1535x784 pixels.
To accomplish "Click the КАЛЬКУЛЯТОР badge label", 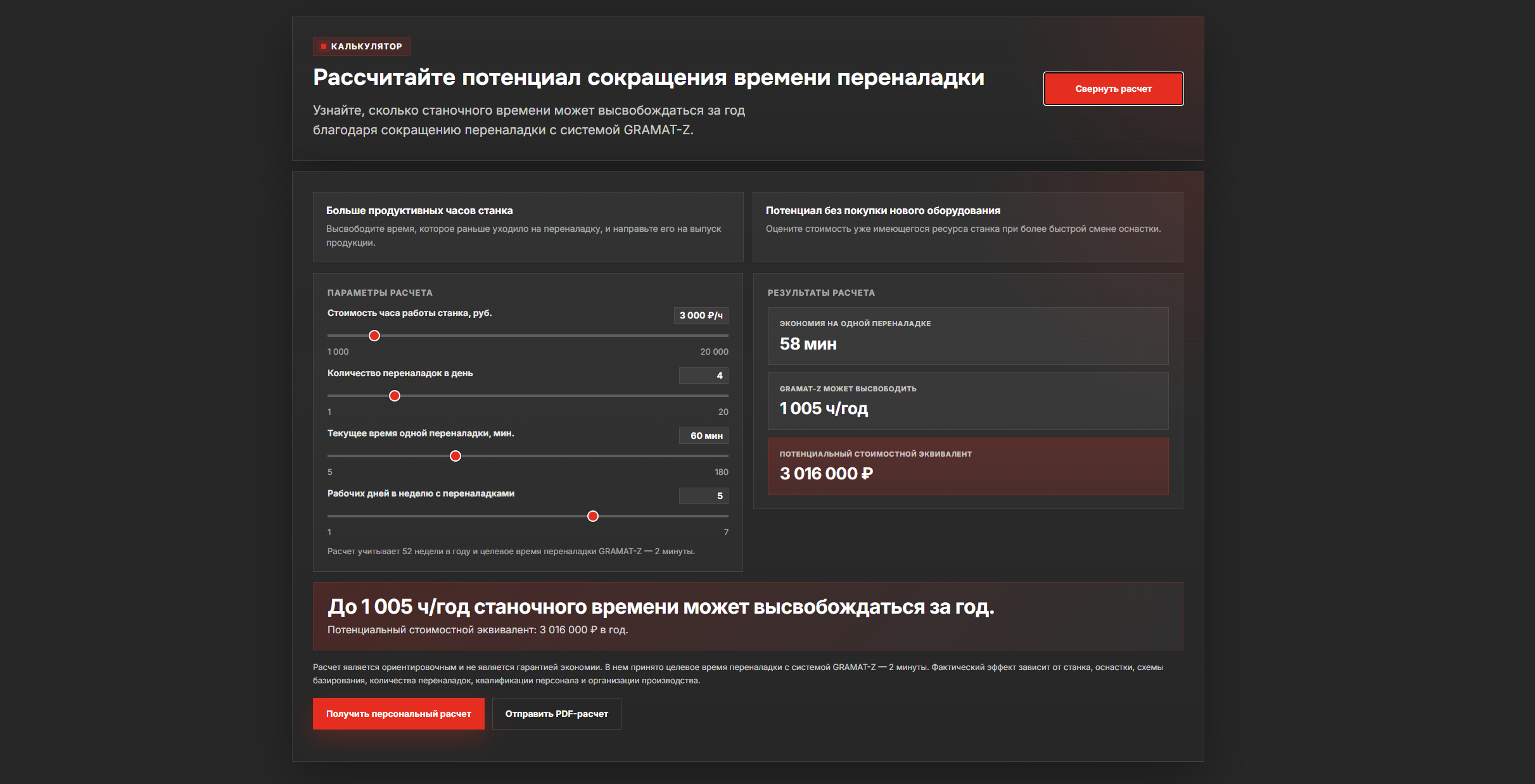I will coord(362,46).
